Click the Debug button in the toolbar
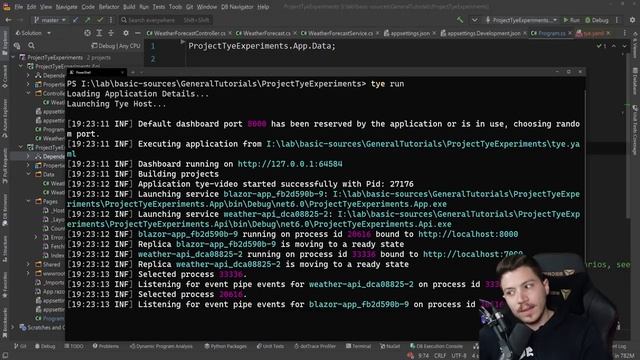 [597, 20]
